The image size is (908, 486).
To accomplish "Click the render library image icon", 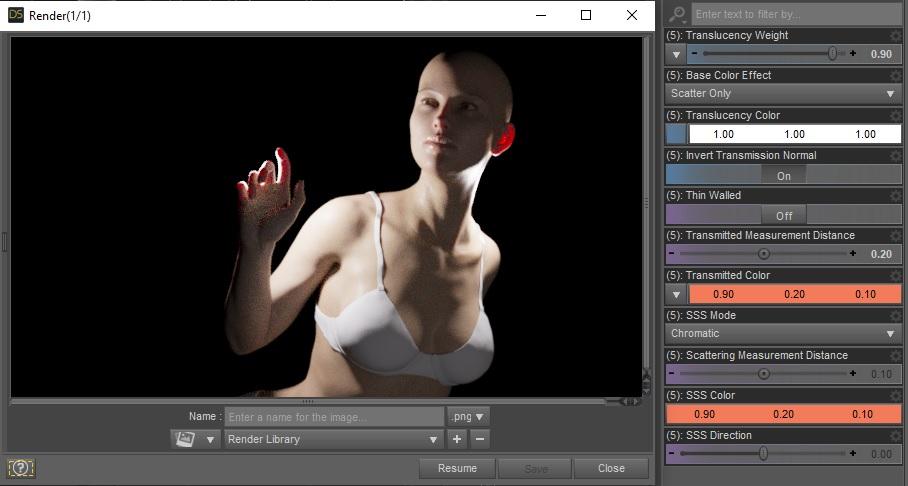I will (x=185, y=439).
